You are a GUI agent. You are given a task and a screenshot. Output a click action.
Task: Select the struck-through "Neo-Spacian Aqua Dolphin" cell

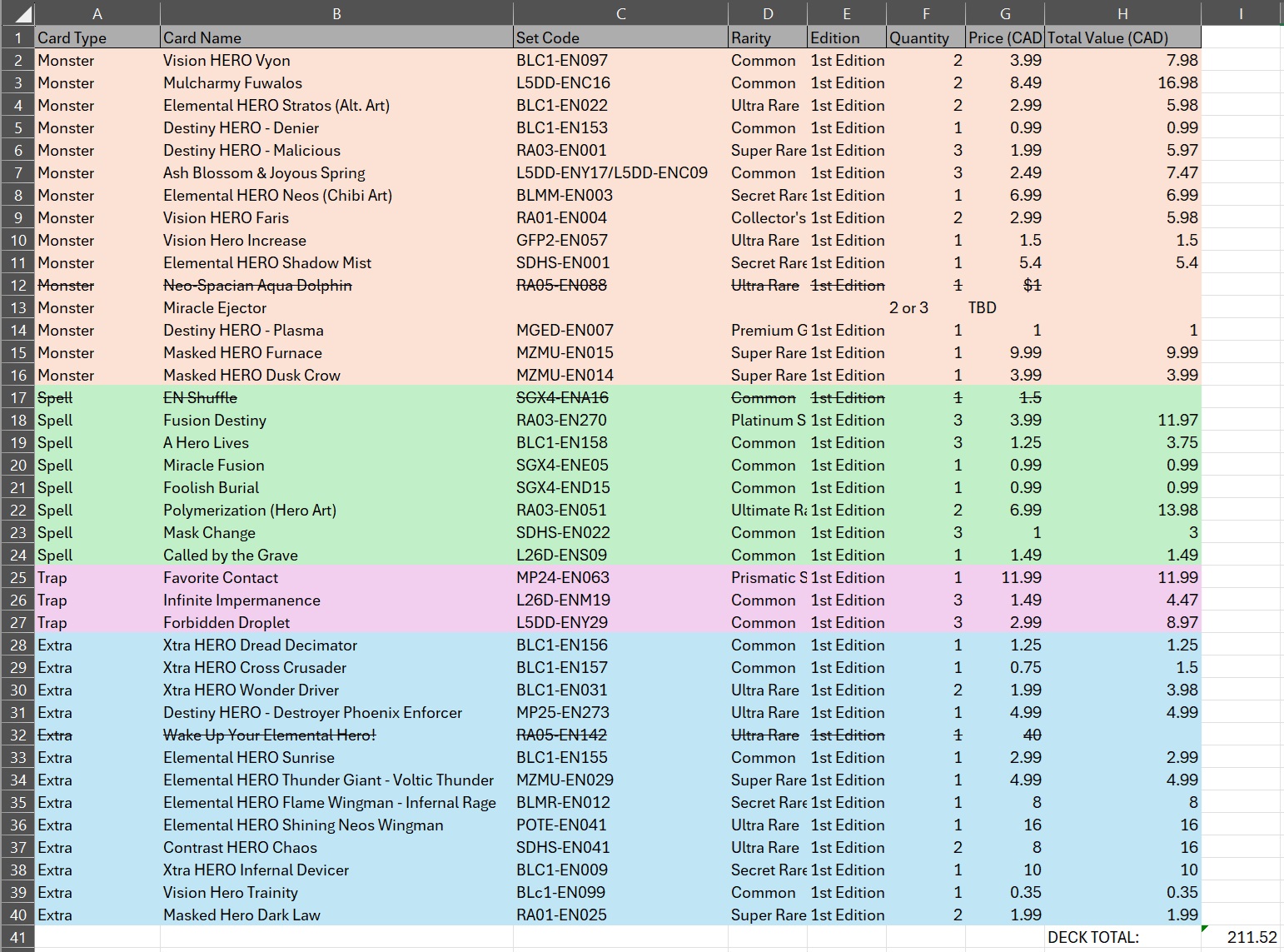tap(336, 285)
